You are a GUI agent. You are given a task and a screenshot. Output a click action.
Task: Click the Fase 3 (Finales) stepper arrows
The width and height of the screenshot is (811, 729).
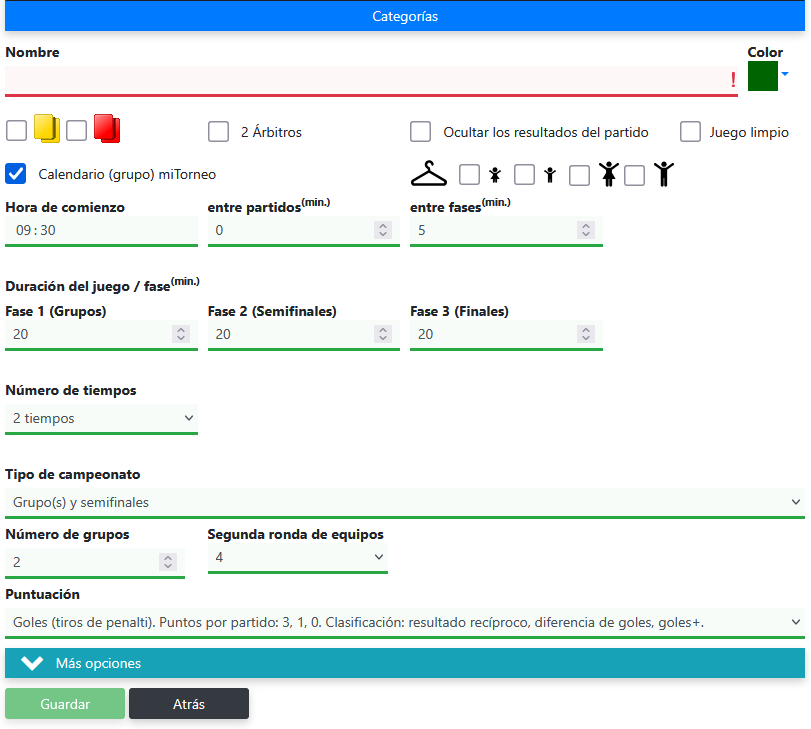pos(585,334)
